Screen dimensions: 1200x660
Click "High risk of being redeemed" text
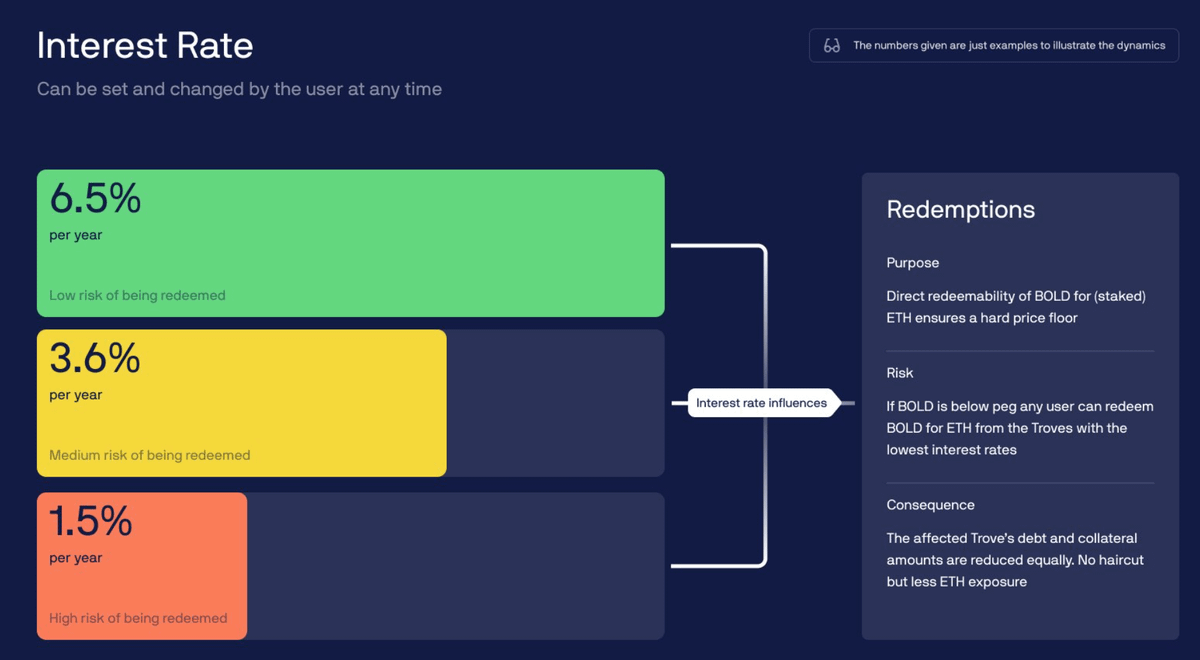(x=138, y=618)
